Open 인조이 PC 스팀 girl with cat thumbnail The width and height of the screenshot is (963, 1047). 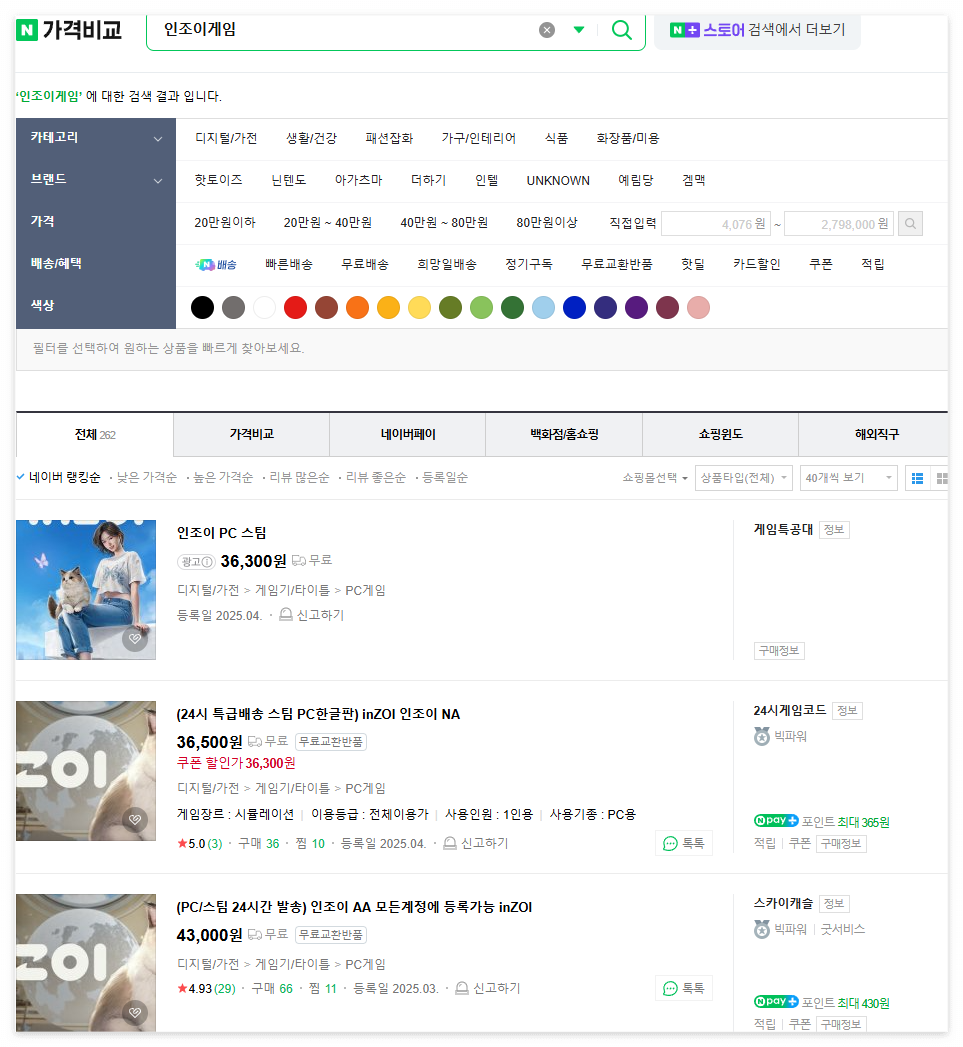86,590
